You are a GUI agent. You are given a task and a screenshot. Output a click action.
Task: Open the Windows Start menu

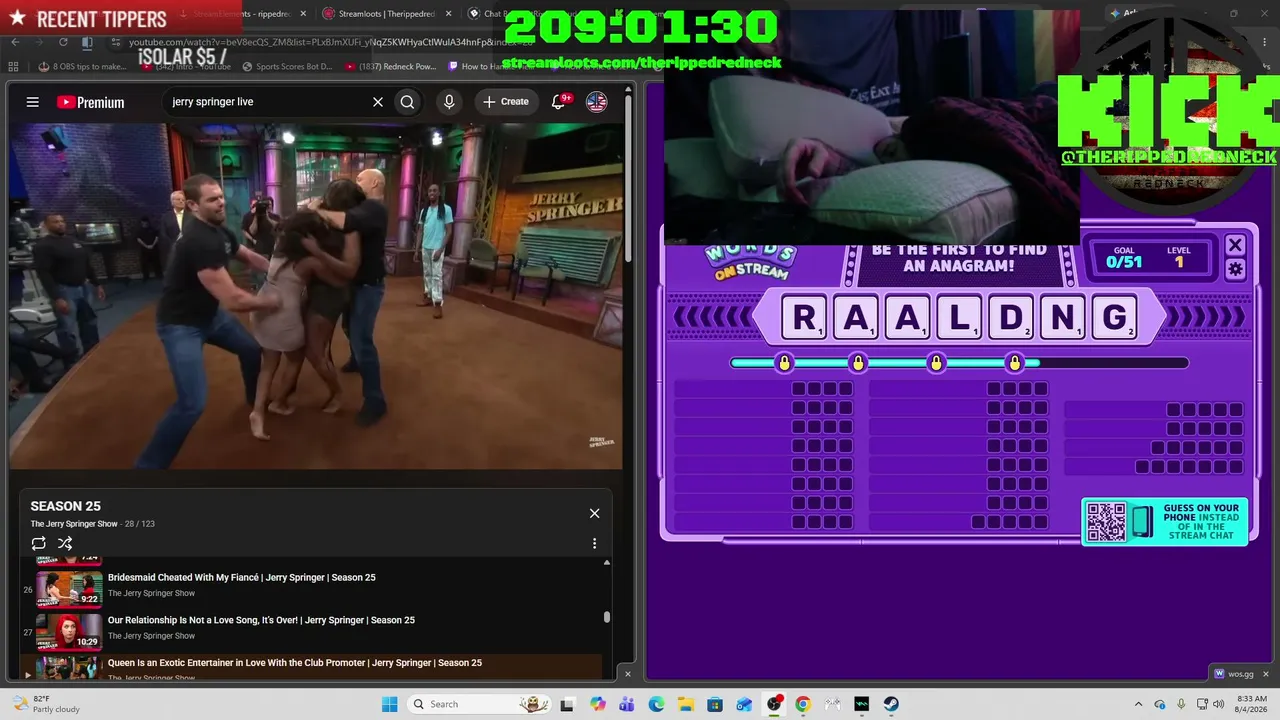[x=389, y=704]
